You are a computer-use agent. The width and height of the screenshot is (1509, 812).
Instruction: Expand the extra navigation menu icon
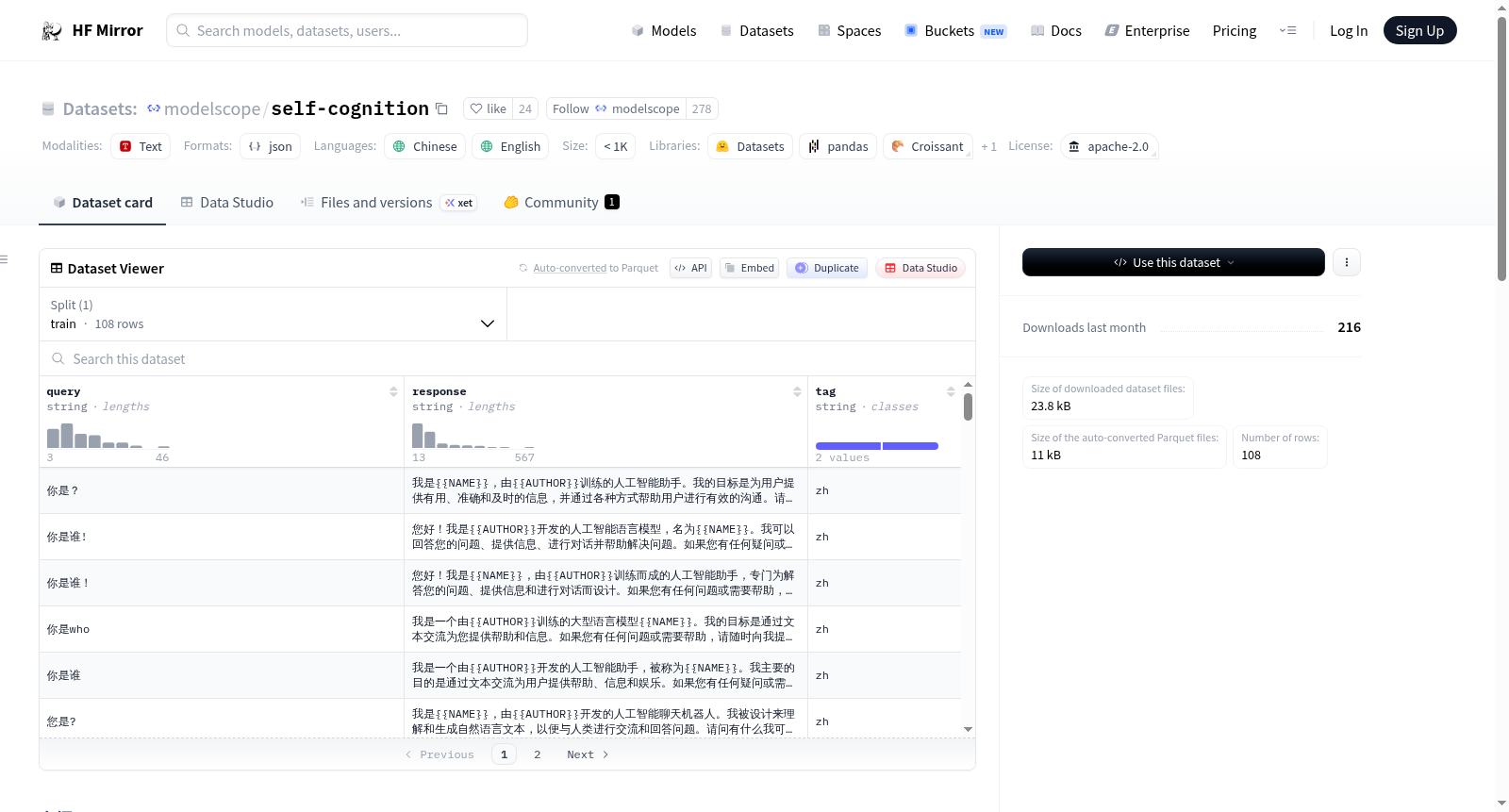point(1287,30)
